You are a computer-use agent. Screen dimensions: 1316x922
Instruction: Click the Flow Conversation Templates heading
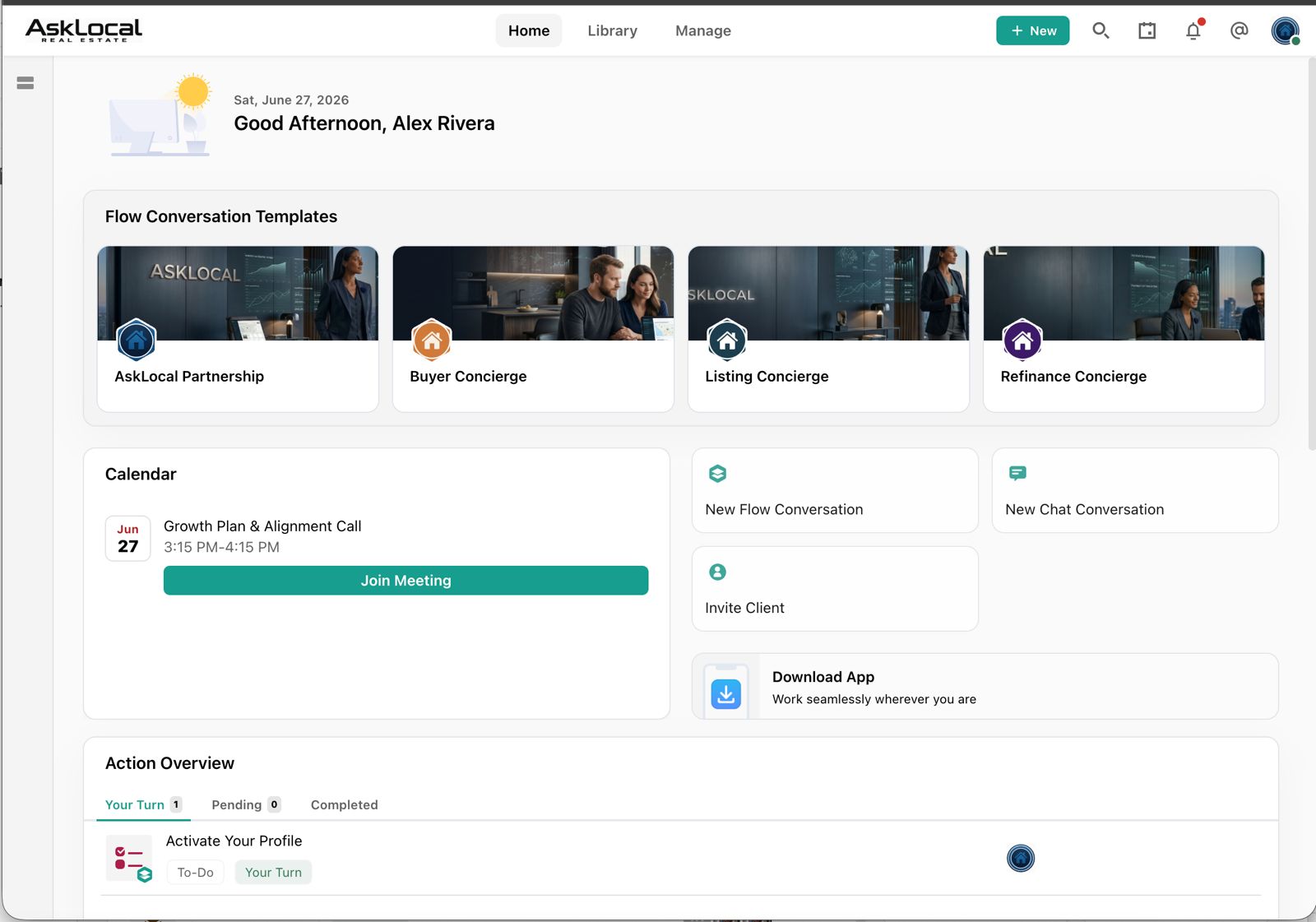click(221, 216)
